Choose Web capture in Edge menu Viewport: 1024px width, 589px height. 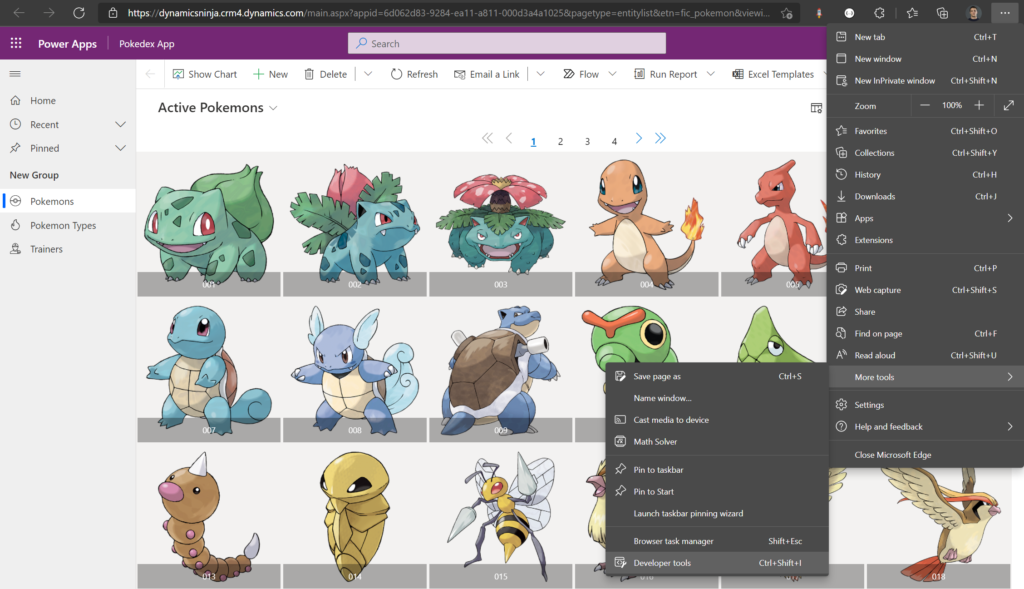click(x=925, y=290)
